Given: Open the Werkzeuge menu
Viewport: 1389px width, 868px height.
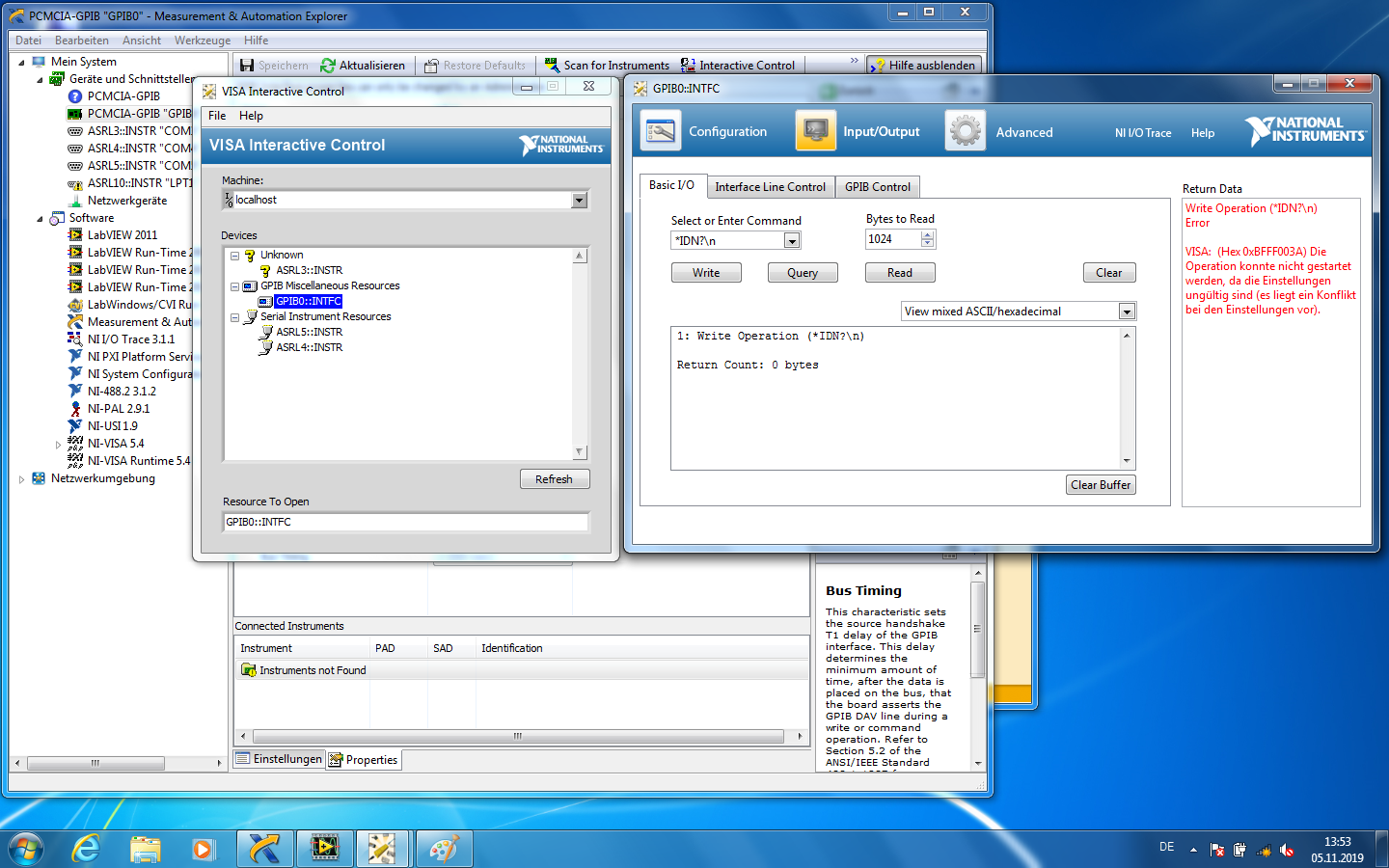Looking at the screenshot, I should [x=203, y=41].
